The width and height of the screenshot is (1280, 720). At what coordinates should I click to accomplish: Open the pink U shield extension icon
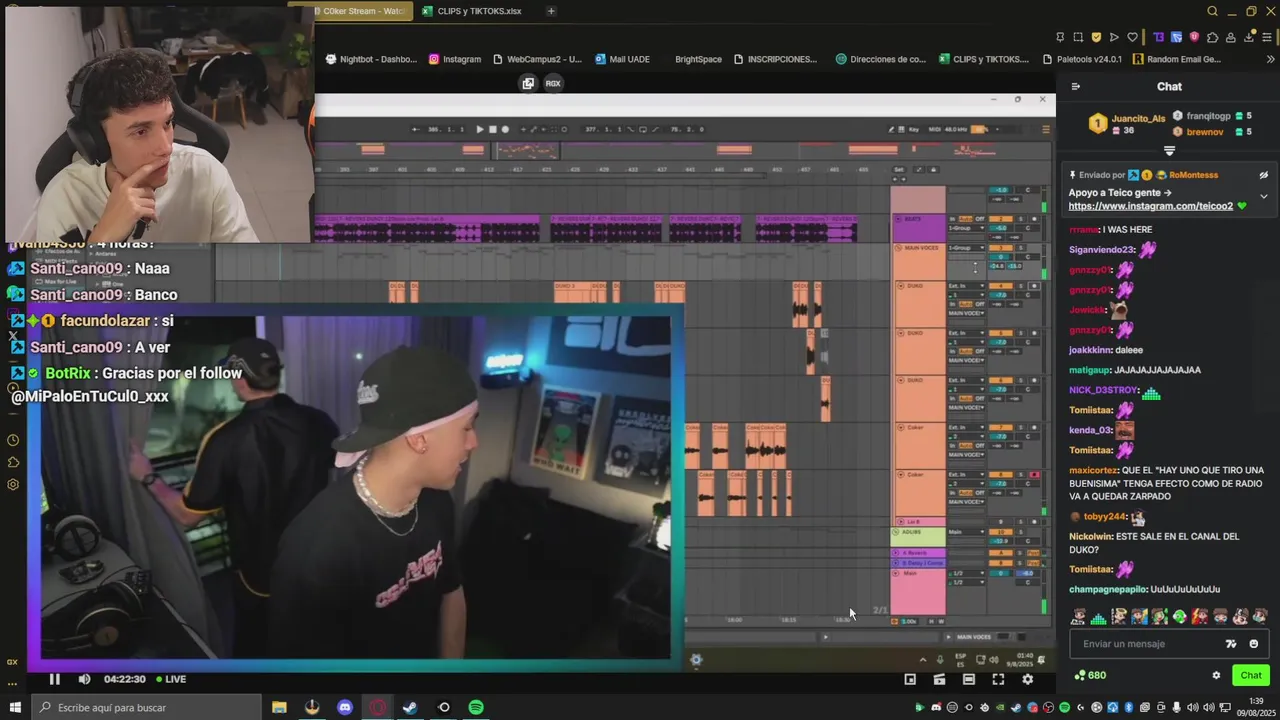click(1194, 37)
